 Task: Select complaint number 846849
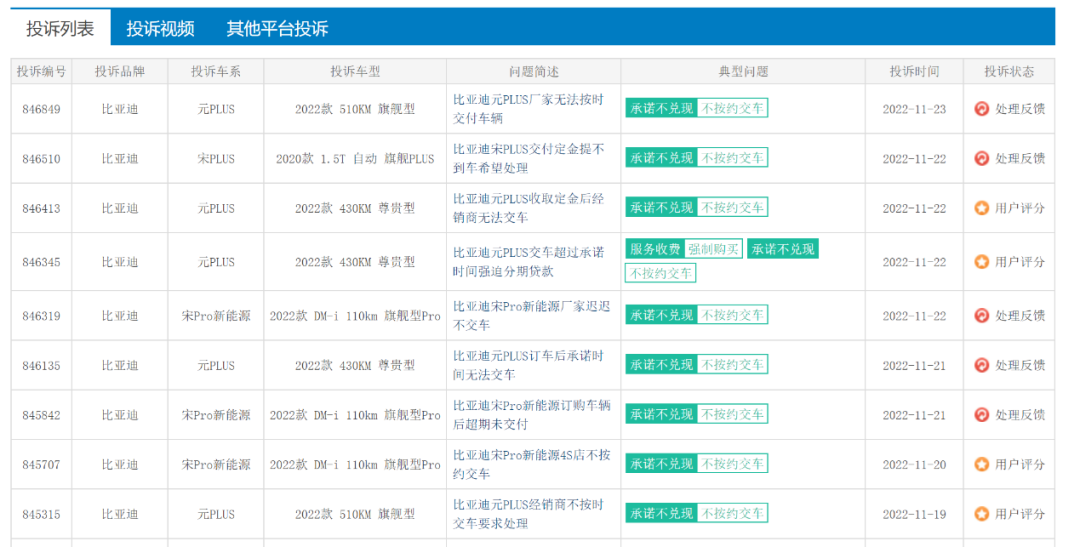[41, 109]
